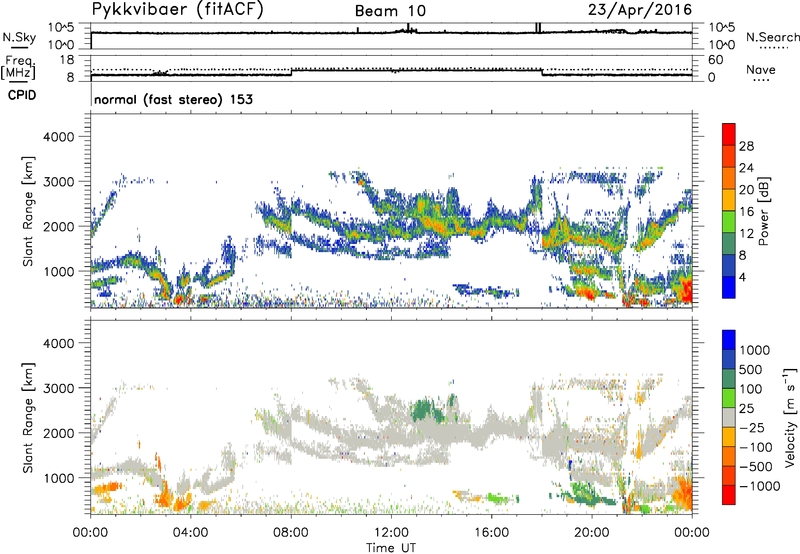This screenshot has width=800, height=554.
Task: Click the 60 value on the Nave axis
Action: (x=715, y=60)
